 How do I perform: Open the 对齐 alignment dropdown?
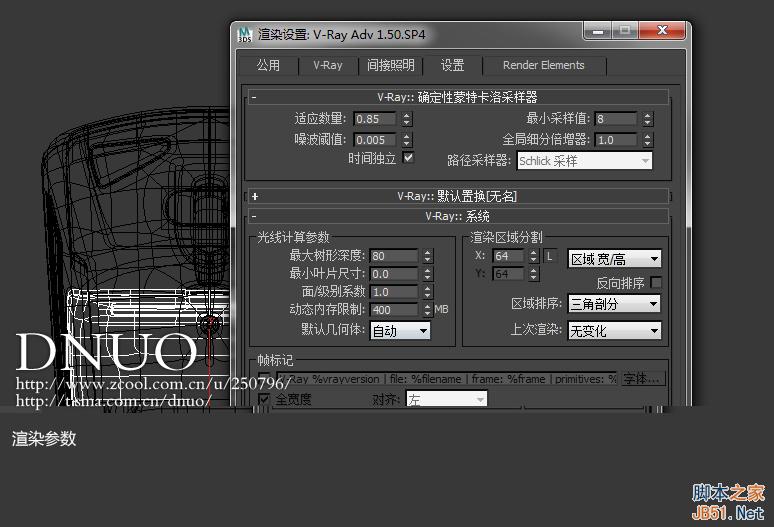click(446, 399)
